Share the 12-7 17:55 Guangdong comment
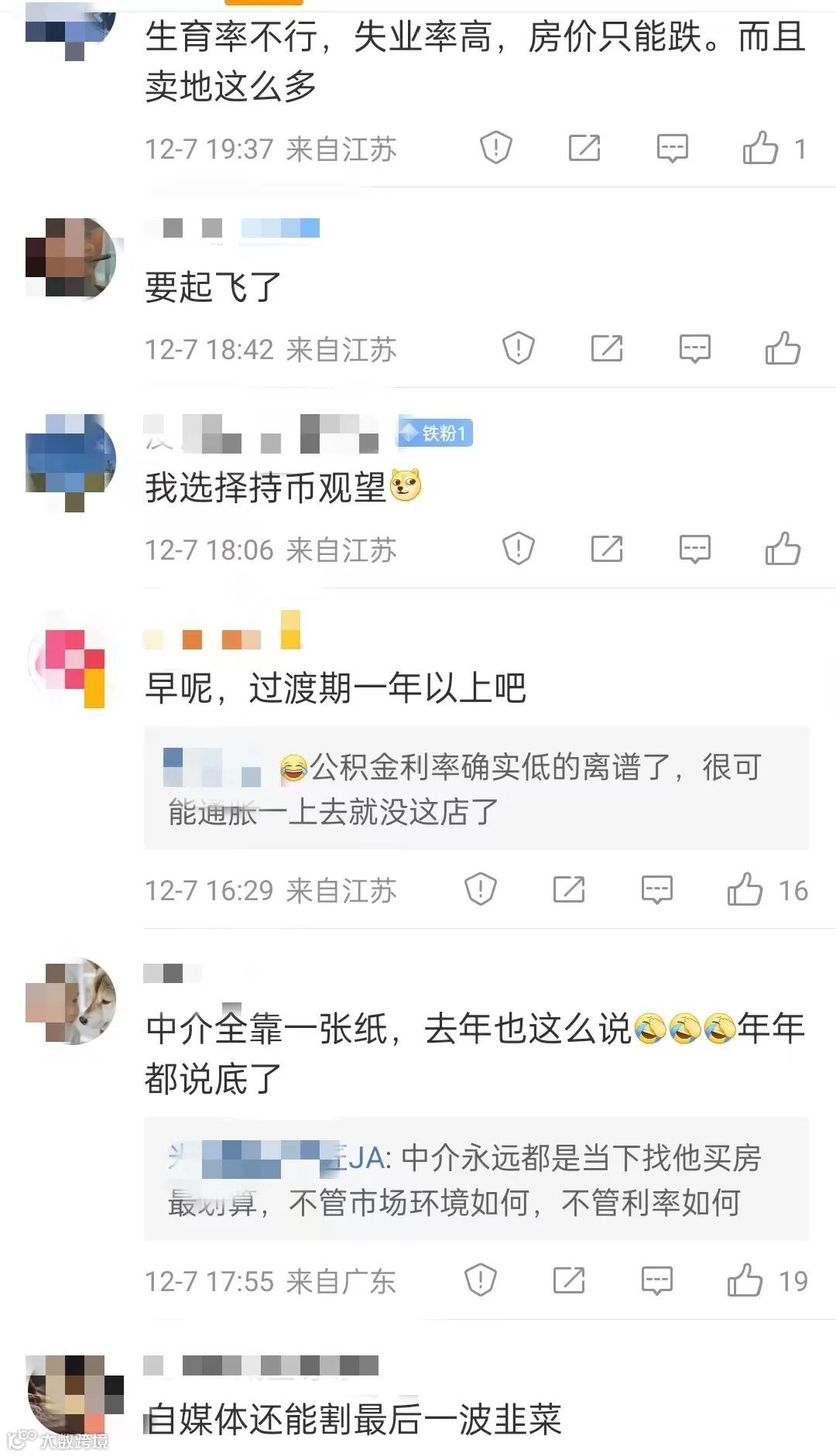Screen dimensions: 836x1456 point(569,1280)
